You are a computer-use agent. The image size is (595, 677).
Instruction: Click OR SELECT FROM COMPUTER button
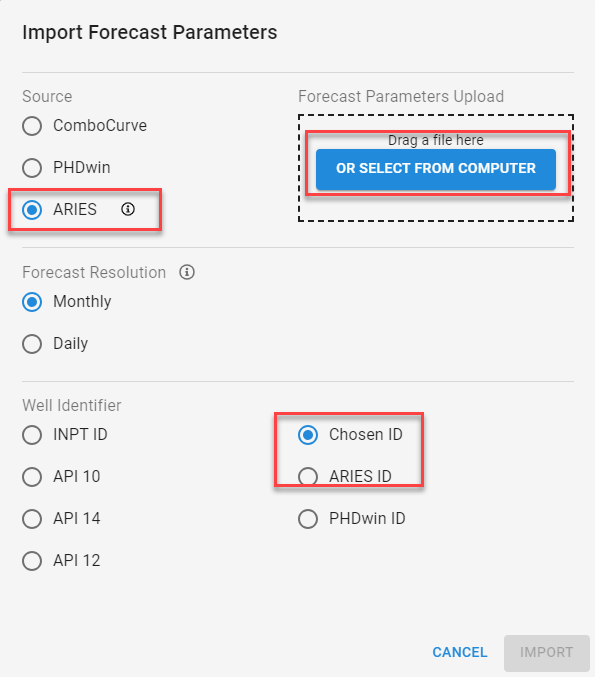(x=436, y=169)
